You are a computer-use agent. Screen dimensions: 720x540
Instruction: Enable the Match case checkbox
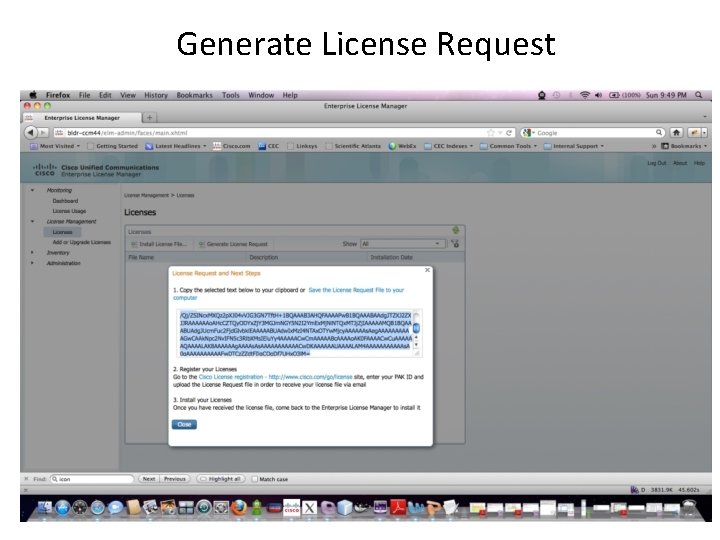pos(255,479)
